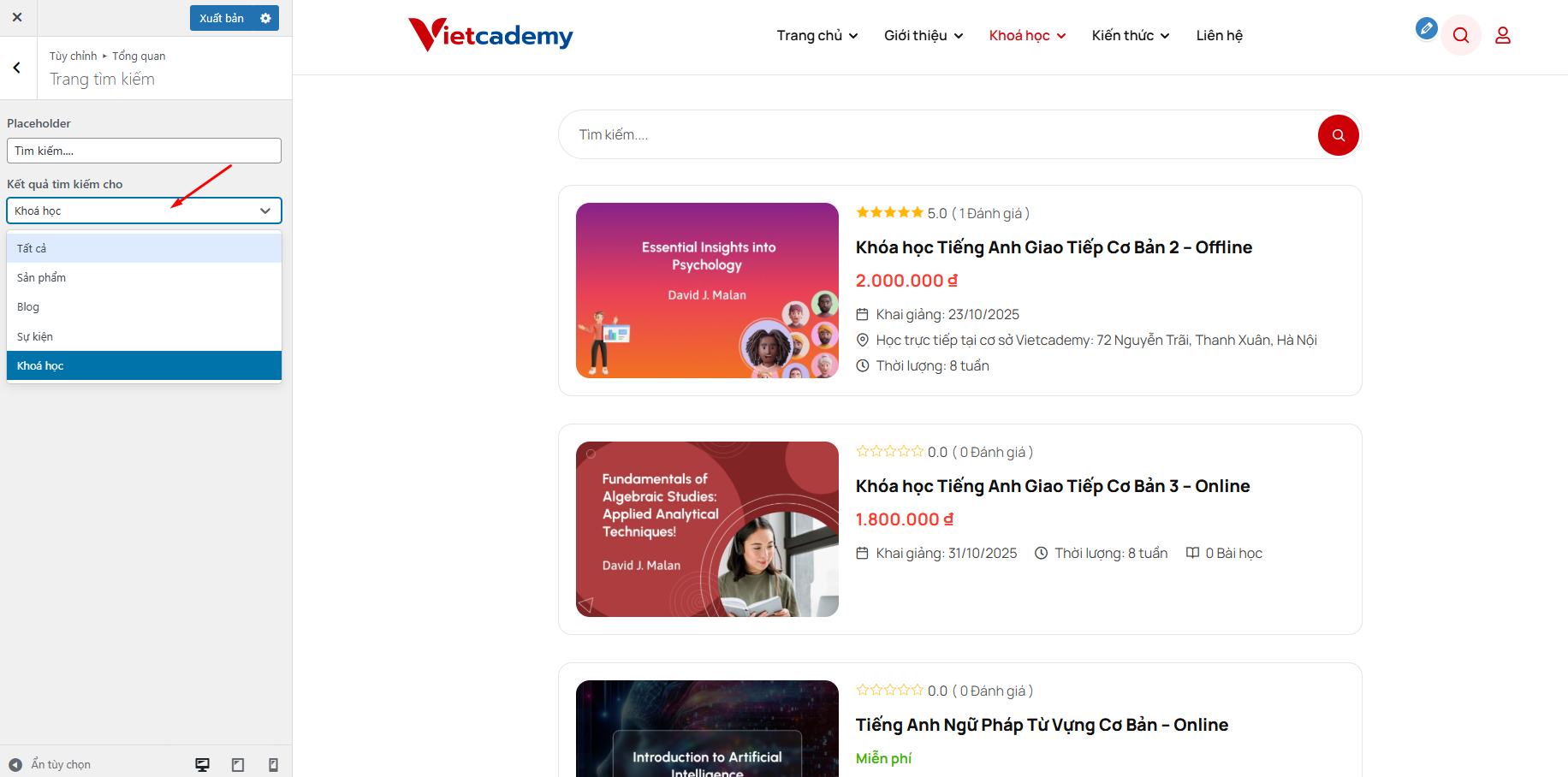Click the Xuất bản publish button
This screenshot has height=777, width=1568.
click(222, 18)
